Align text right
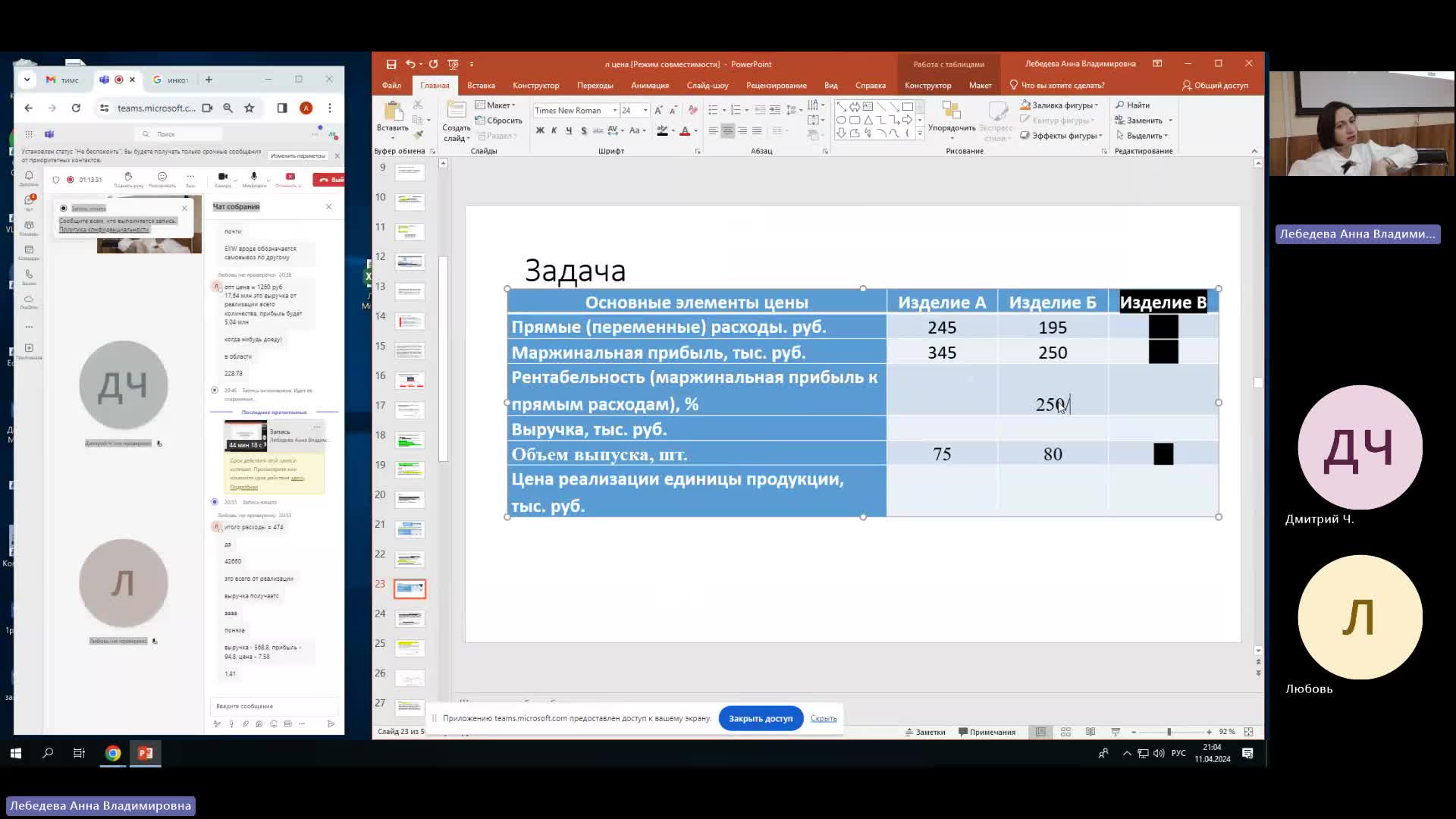 click(742, 131)
